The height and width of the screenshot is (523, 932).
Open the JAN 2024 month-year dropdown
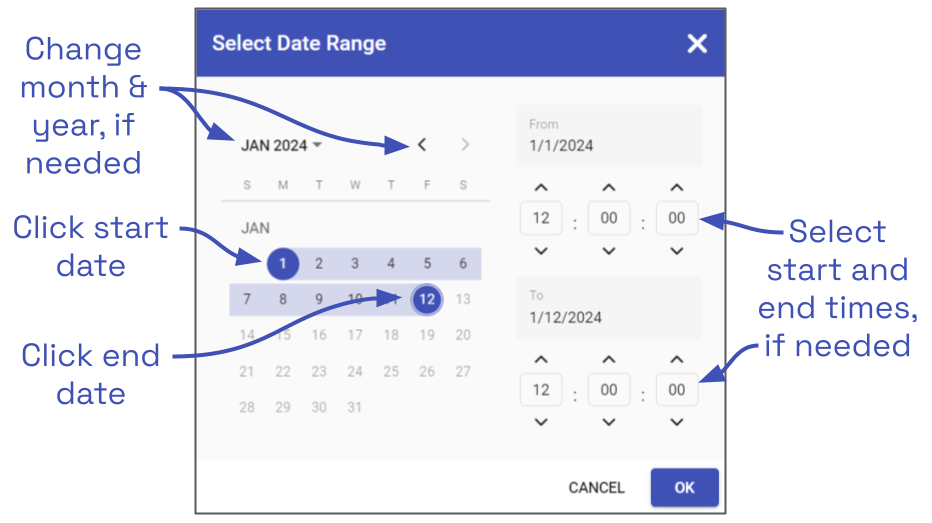pos(281,146)
